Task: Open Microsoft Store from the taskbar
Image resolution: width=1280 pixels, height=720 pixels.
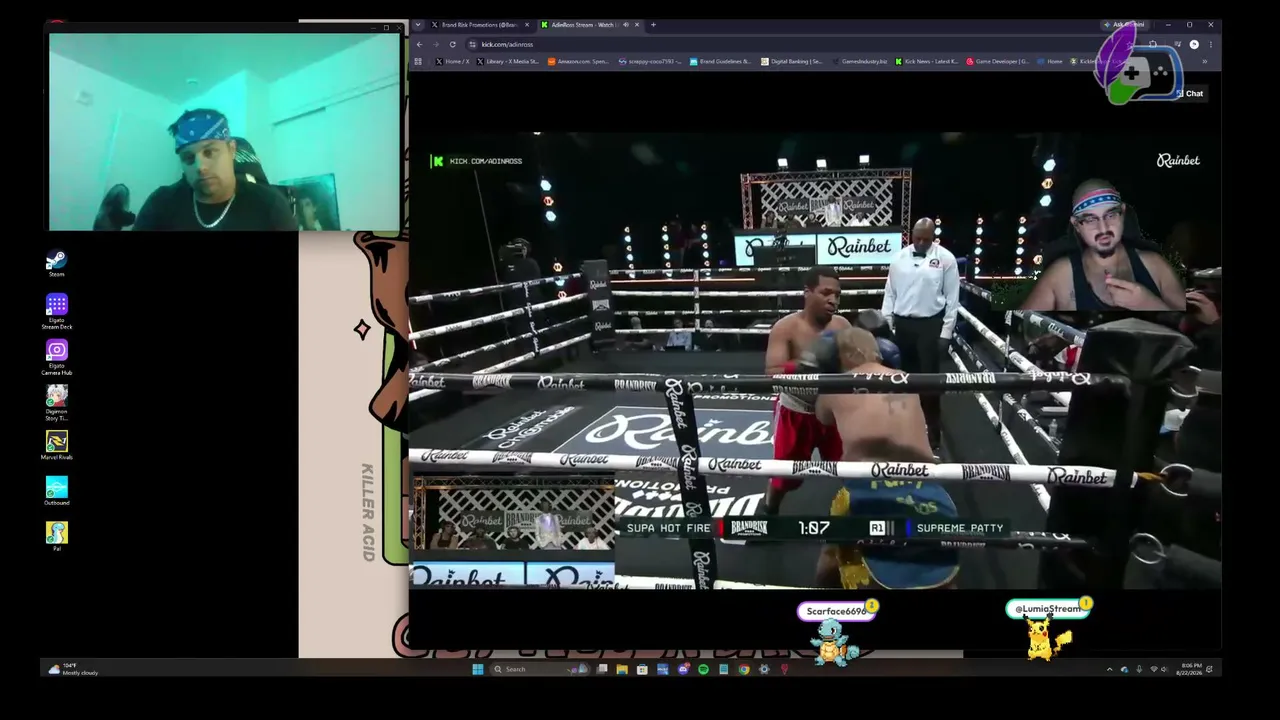Action: click(642, 669)
